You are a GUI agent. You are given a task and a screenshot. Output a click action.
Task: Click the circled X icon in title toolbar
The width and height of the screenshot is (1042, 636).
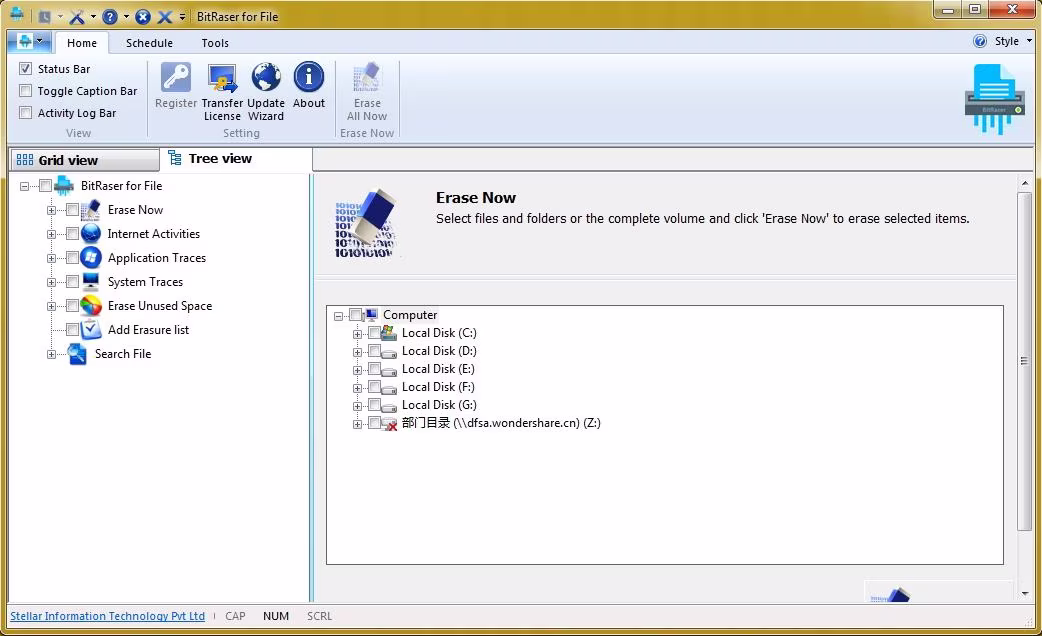tap(143, 17)
